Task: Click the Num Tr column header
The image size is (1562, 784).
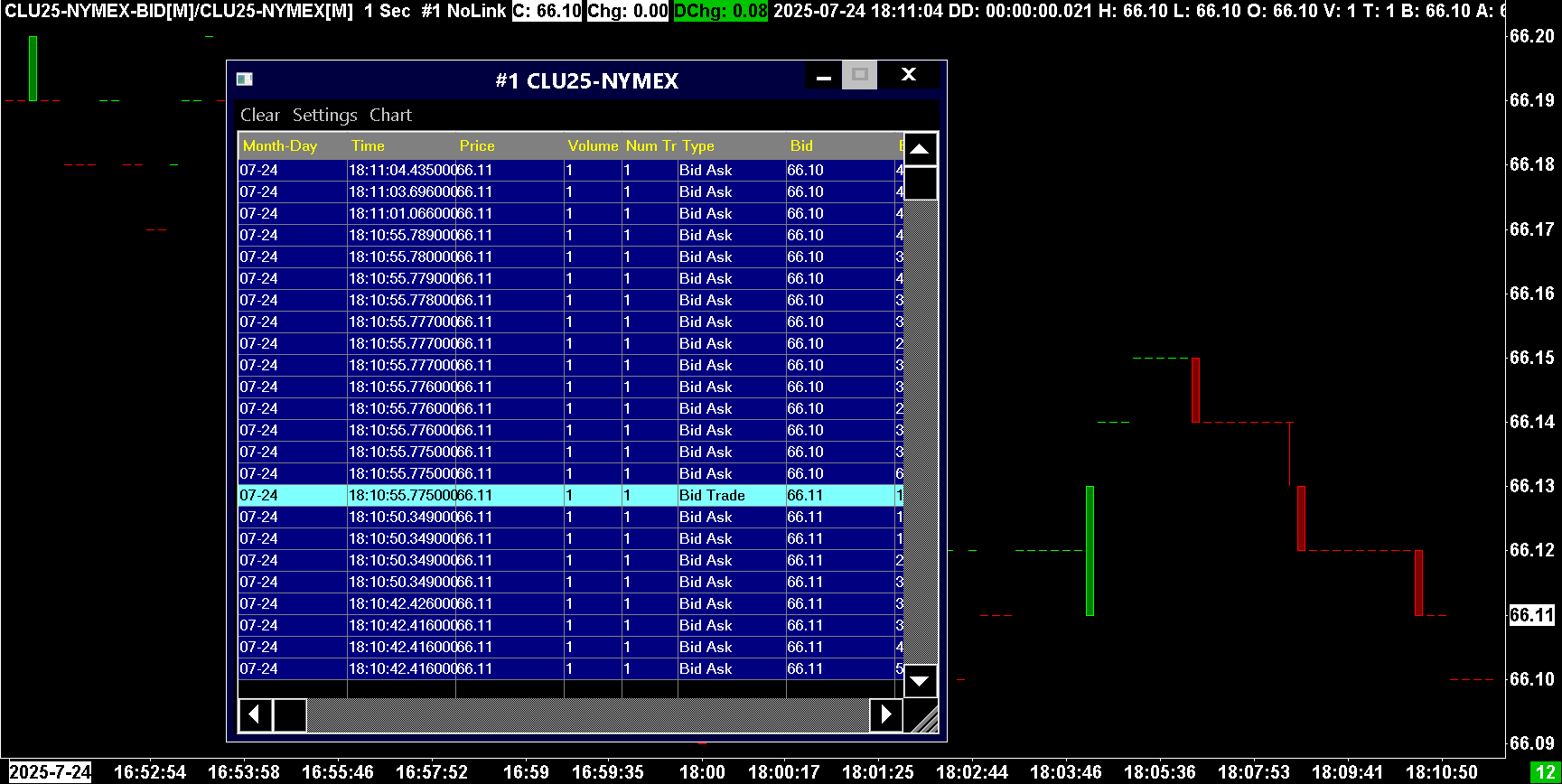Action: (x=650, y=145)
